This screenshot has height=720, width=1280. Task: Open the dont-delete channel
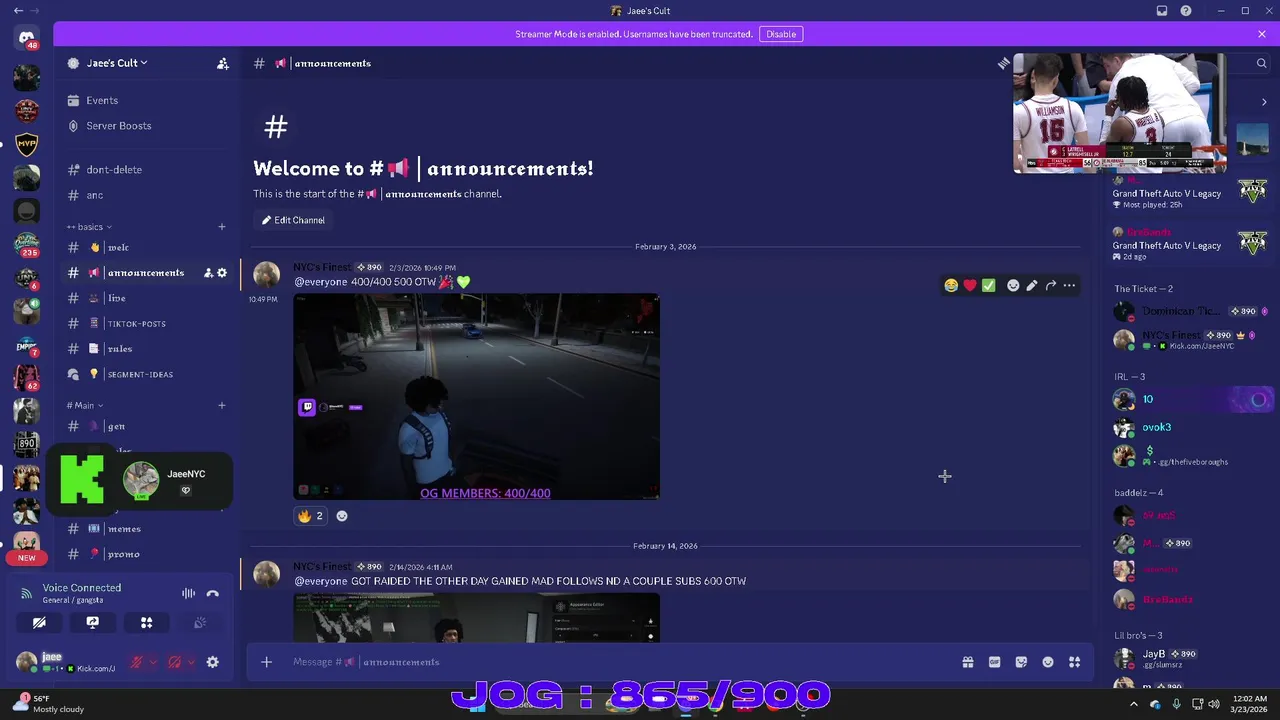click(146, 169)
